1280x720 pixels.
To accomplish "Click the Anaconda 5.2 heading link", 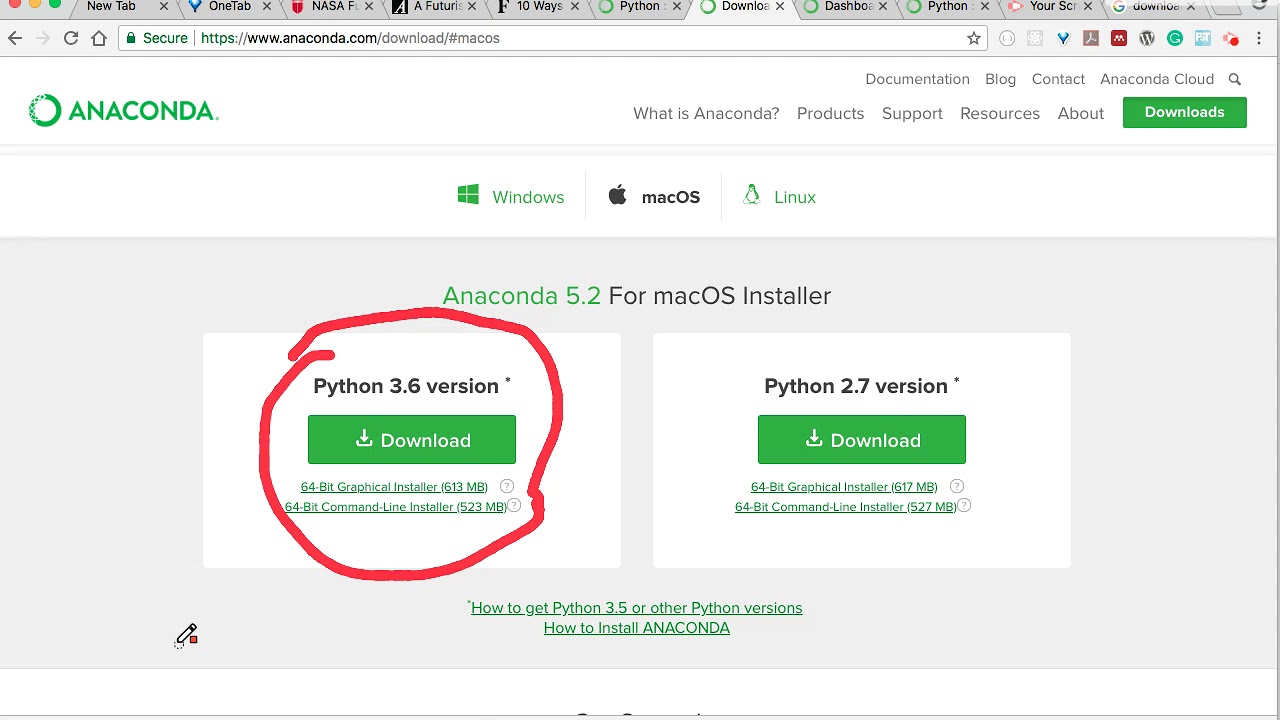I will (521, 296).
